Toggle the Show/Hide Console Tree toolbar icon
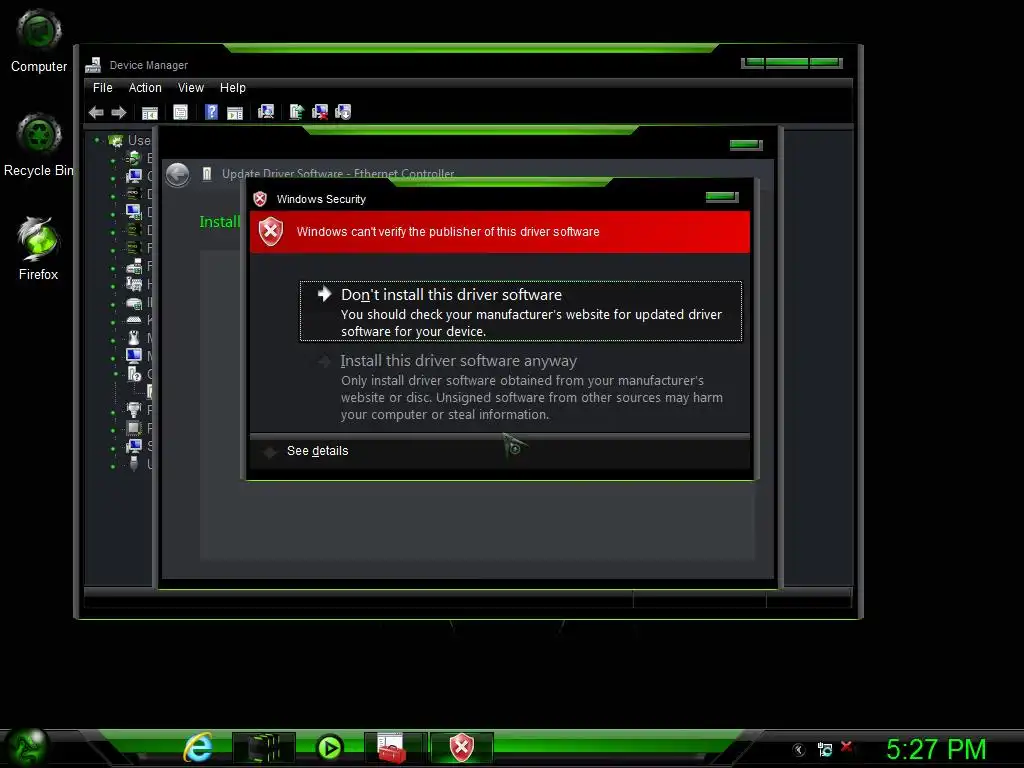The image size is (1024, 768). coord(150,112)
